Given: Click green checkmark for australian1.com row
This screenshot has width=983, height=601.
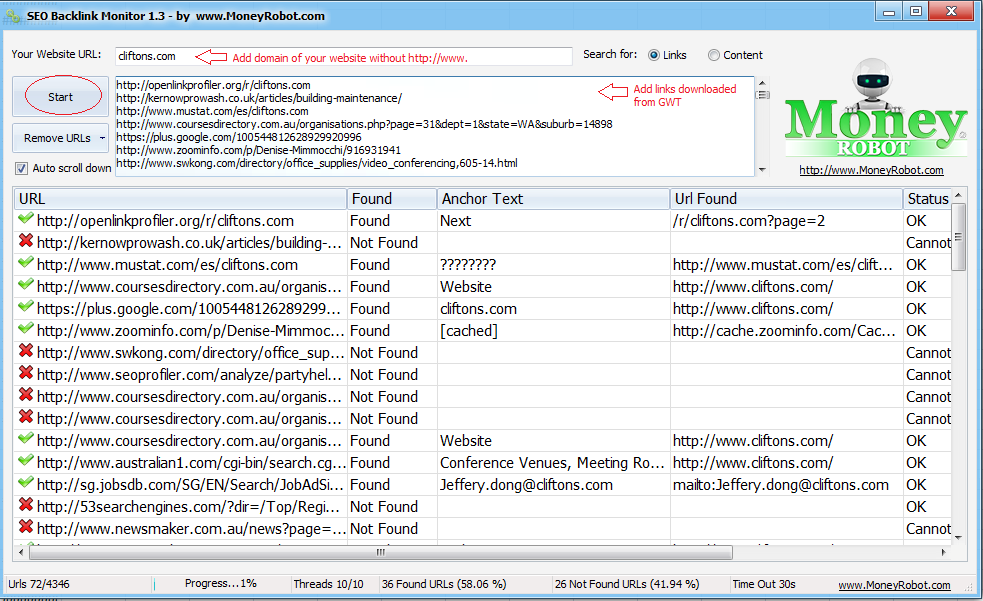Looking at the screenshot, I should [x=26, y=463].
